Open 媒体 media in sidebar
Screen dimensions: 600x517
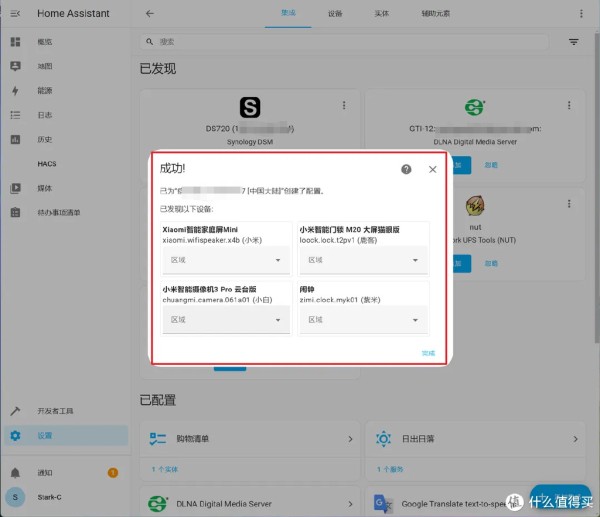pos(45,187)
